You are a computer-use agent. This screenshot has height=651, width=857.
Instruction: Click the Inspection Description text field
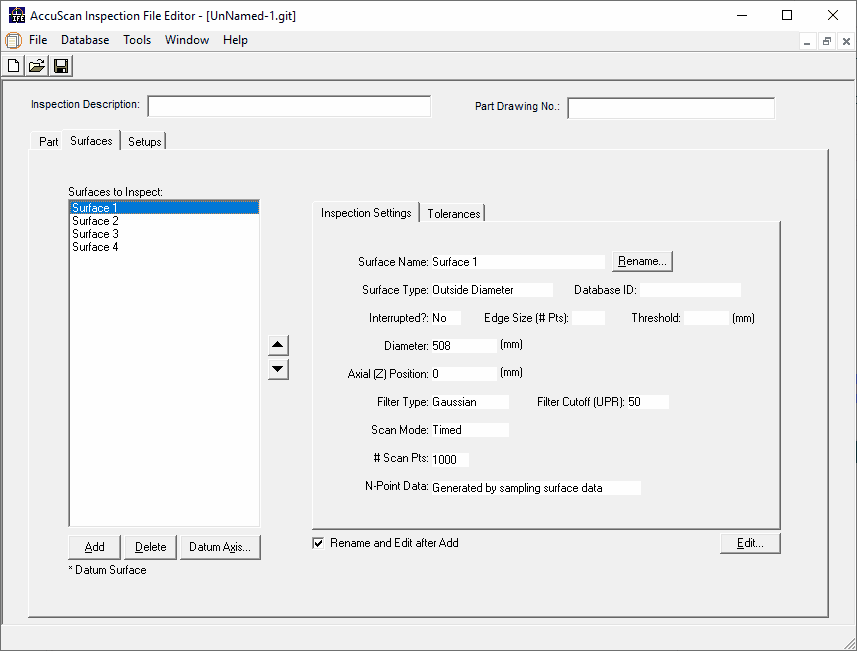289,106
